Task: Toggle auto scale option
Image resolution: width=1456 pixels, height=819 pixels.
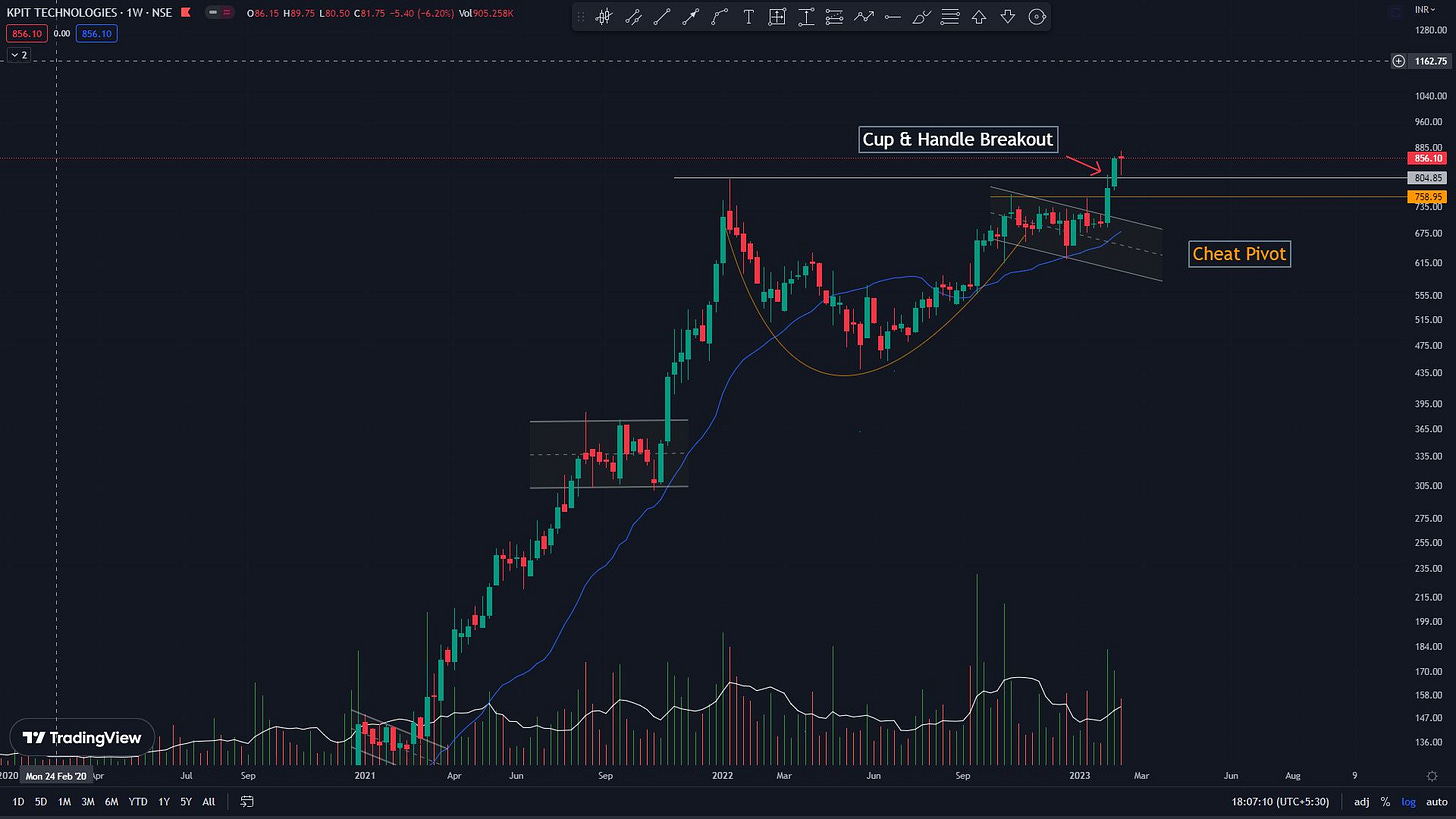Action: click(x=1436, y=801)
